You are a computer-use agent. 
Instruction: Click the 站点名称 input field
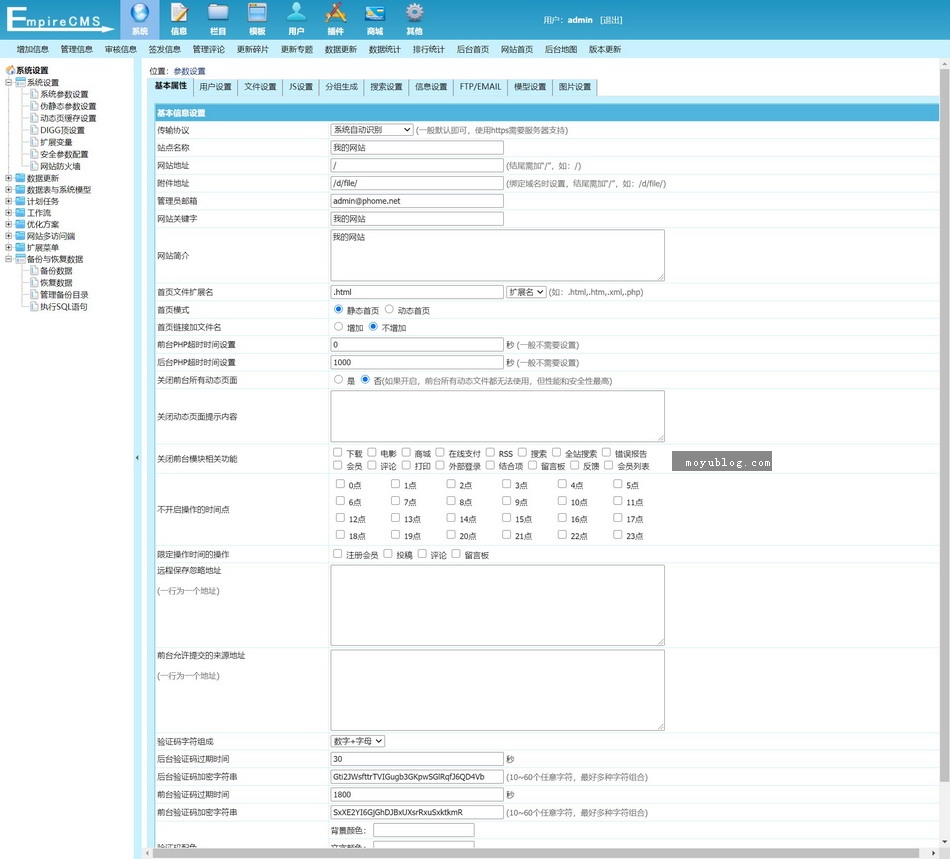tap(417, 148)
